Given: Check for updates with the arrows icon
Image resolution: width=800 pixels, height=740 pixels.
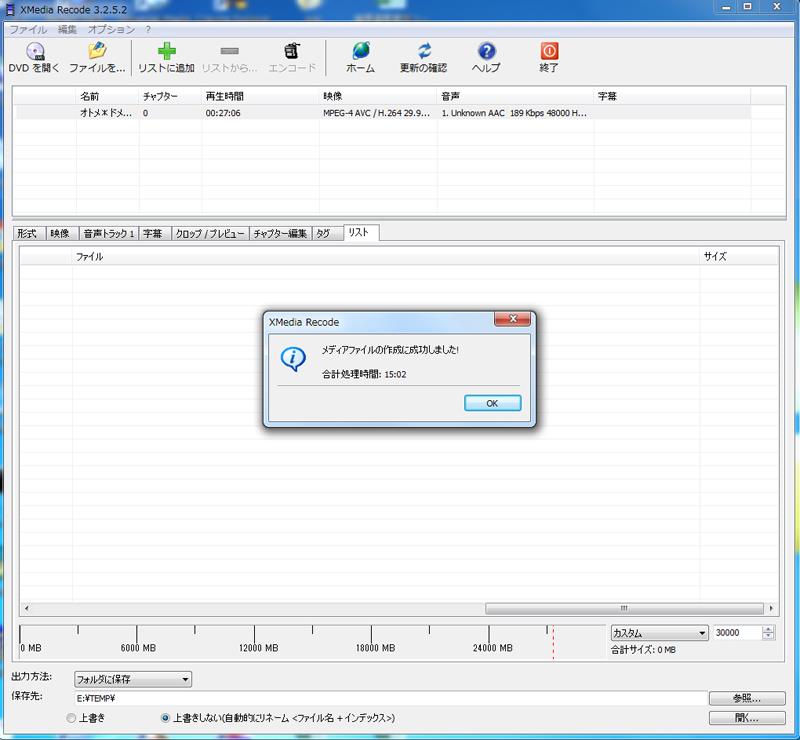Looking at the screenshot, I should coord(423,57).
